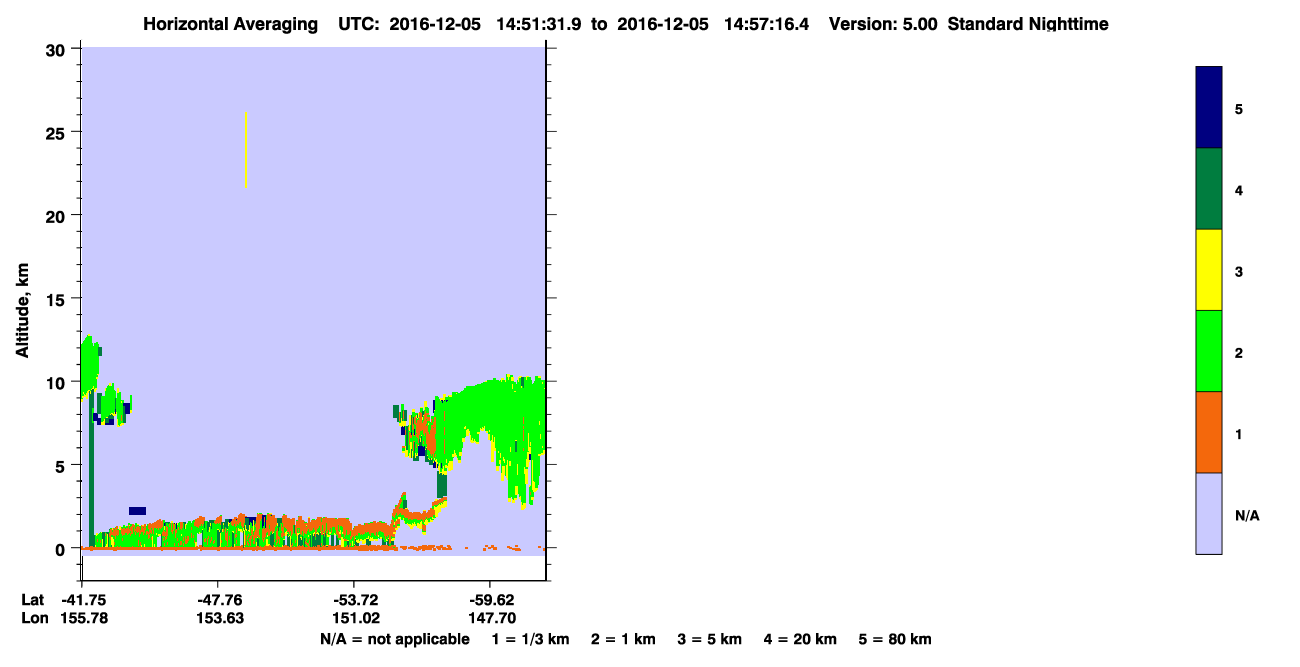1300x667 pixels.
Task: Click the legend text '2 = 1 km'
Action: coord(623,639)
